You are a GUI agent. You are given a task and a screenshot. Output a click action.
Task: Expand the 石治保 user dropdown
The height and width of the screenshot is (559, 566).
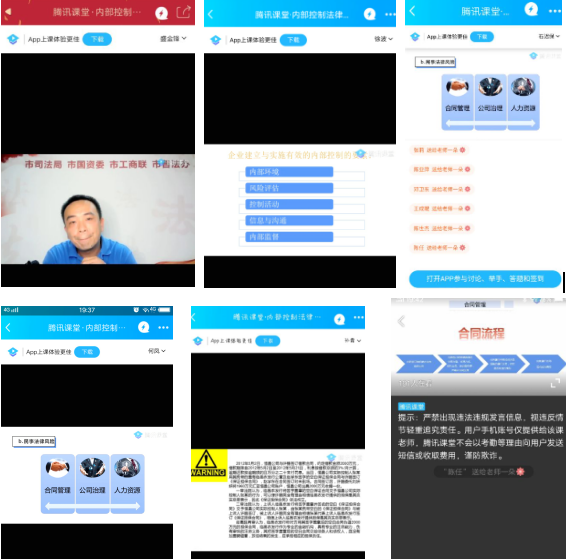[549, 36]
